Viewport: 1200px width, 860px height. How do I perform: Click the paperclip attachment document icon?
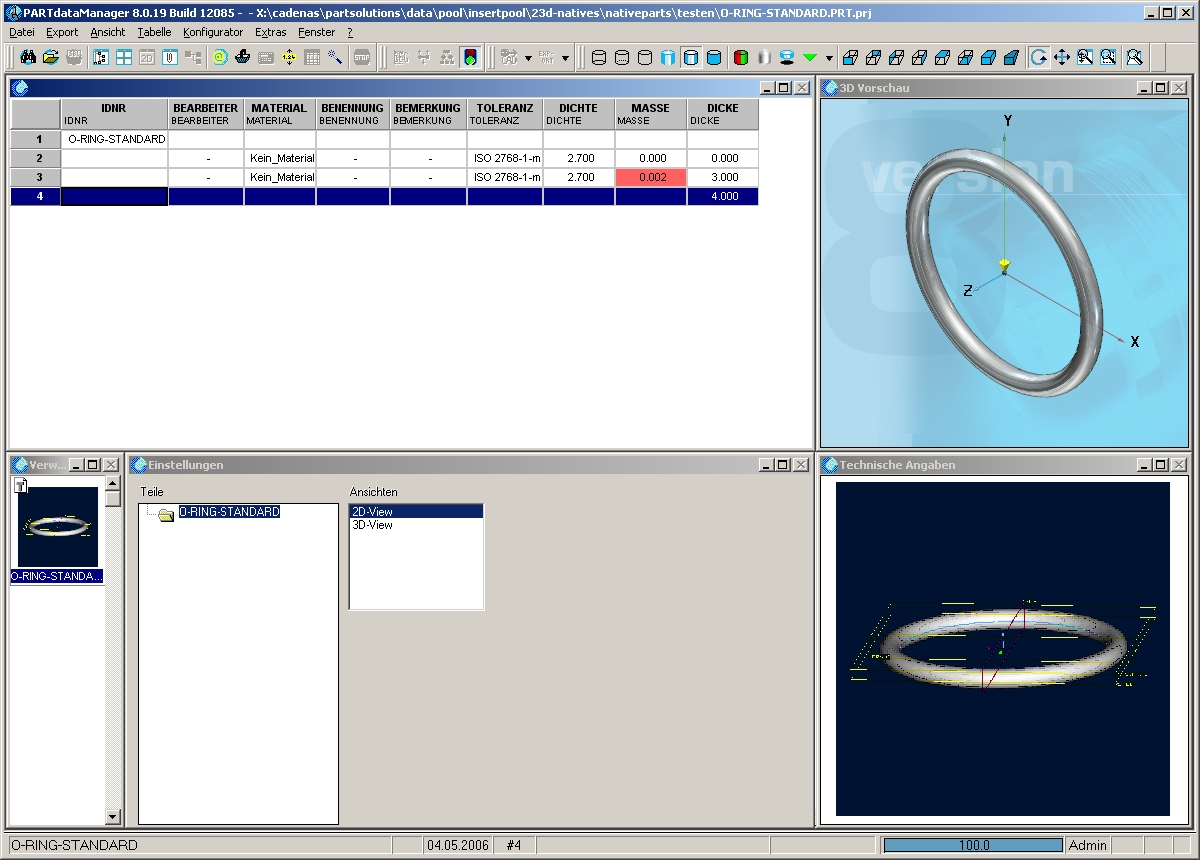(x=170, y=58)
